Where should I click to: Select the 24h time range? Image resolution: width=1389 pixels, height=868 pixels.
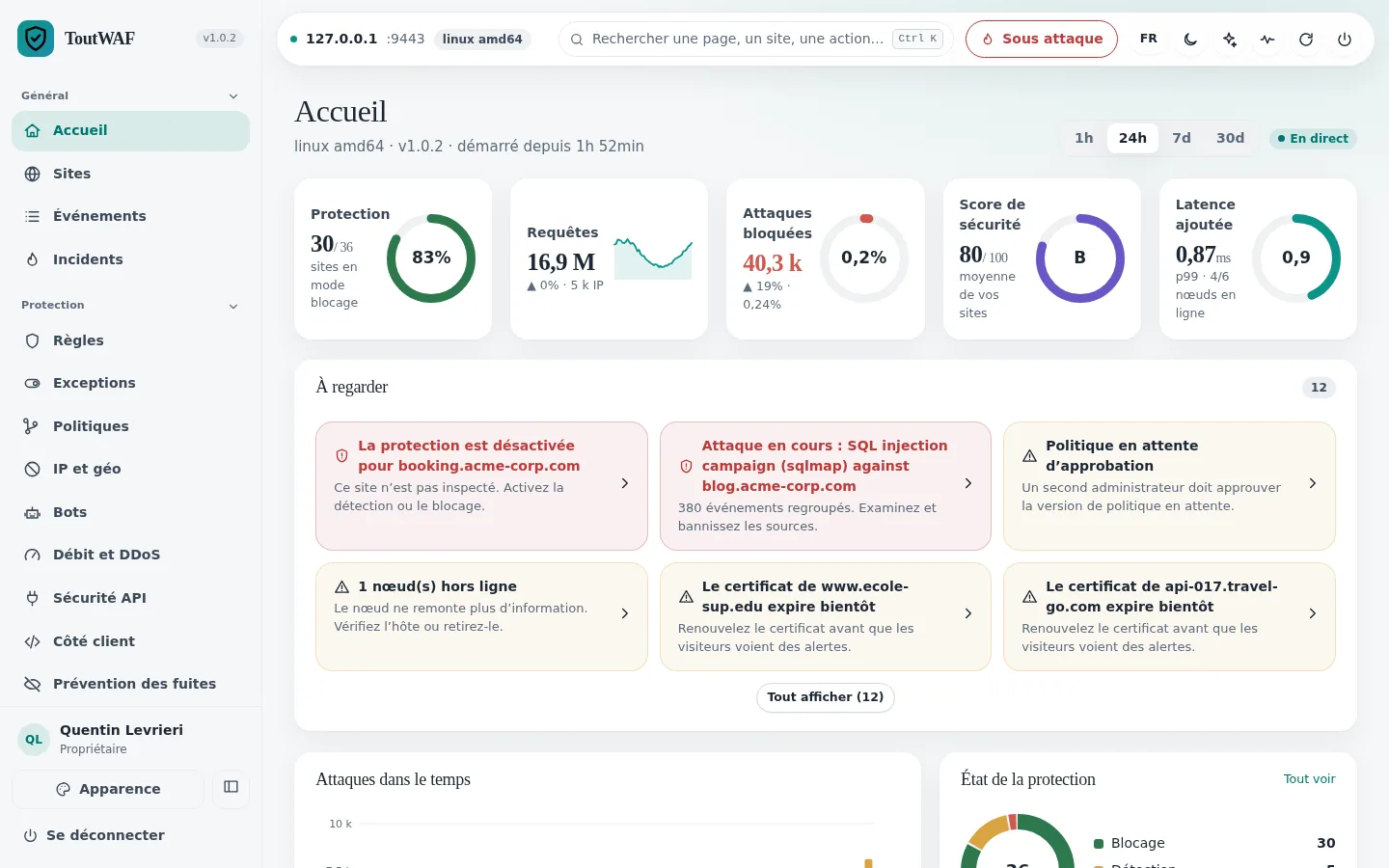(1132, 138)
